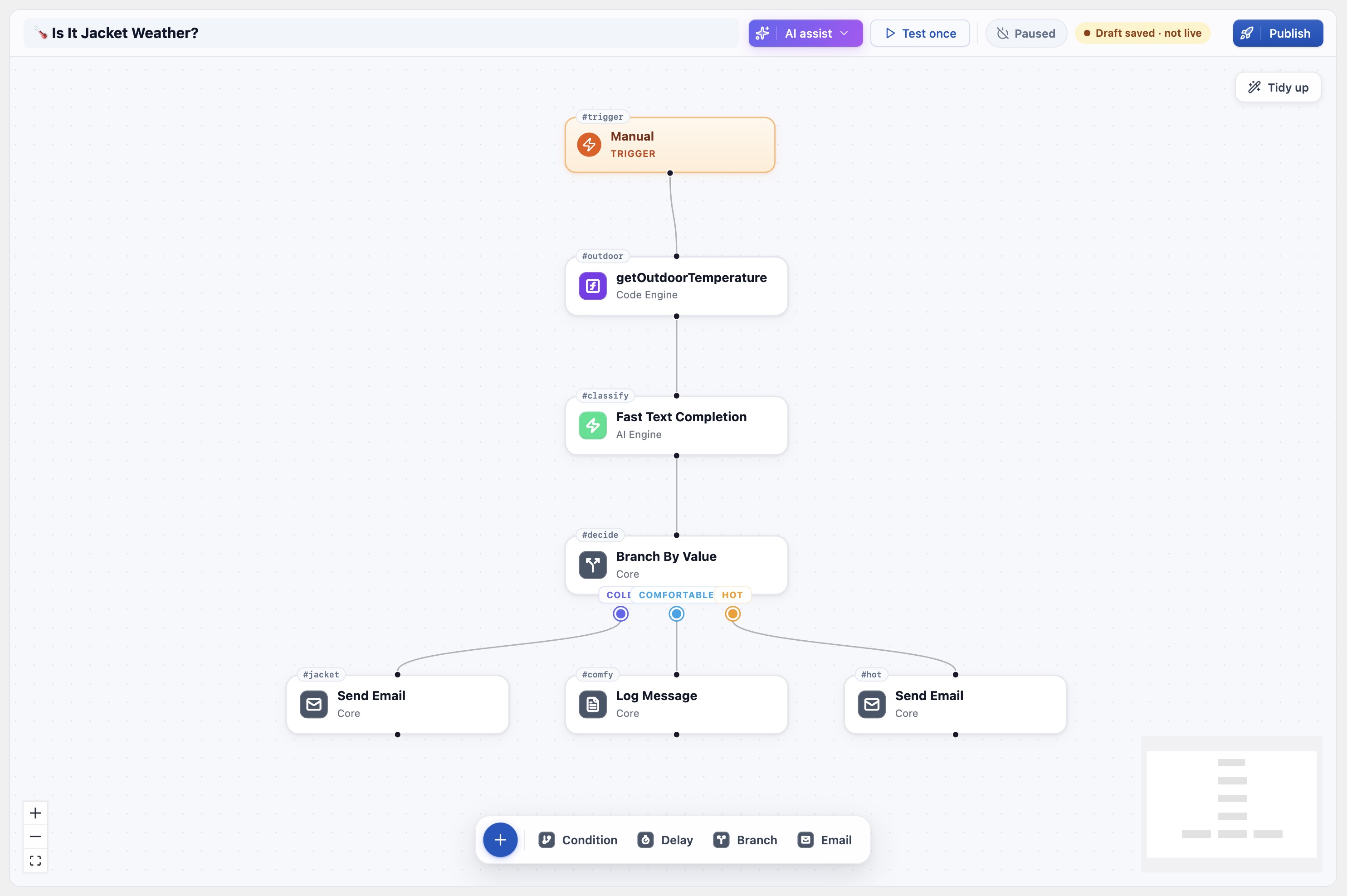1347x896 pixels.
Task: Click the Tidy up button
Action: pos(1278,87)
